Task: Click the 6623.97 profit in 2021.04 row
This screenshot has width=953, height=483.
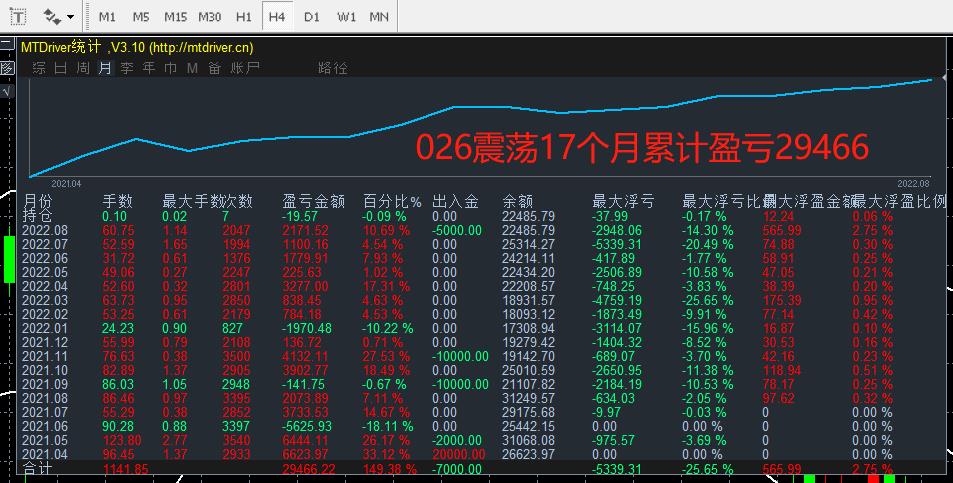Action: tap(306, 454)
